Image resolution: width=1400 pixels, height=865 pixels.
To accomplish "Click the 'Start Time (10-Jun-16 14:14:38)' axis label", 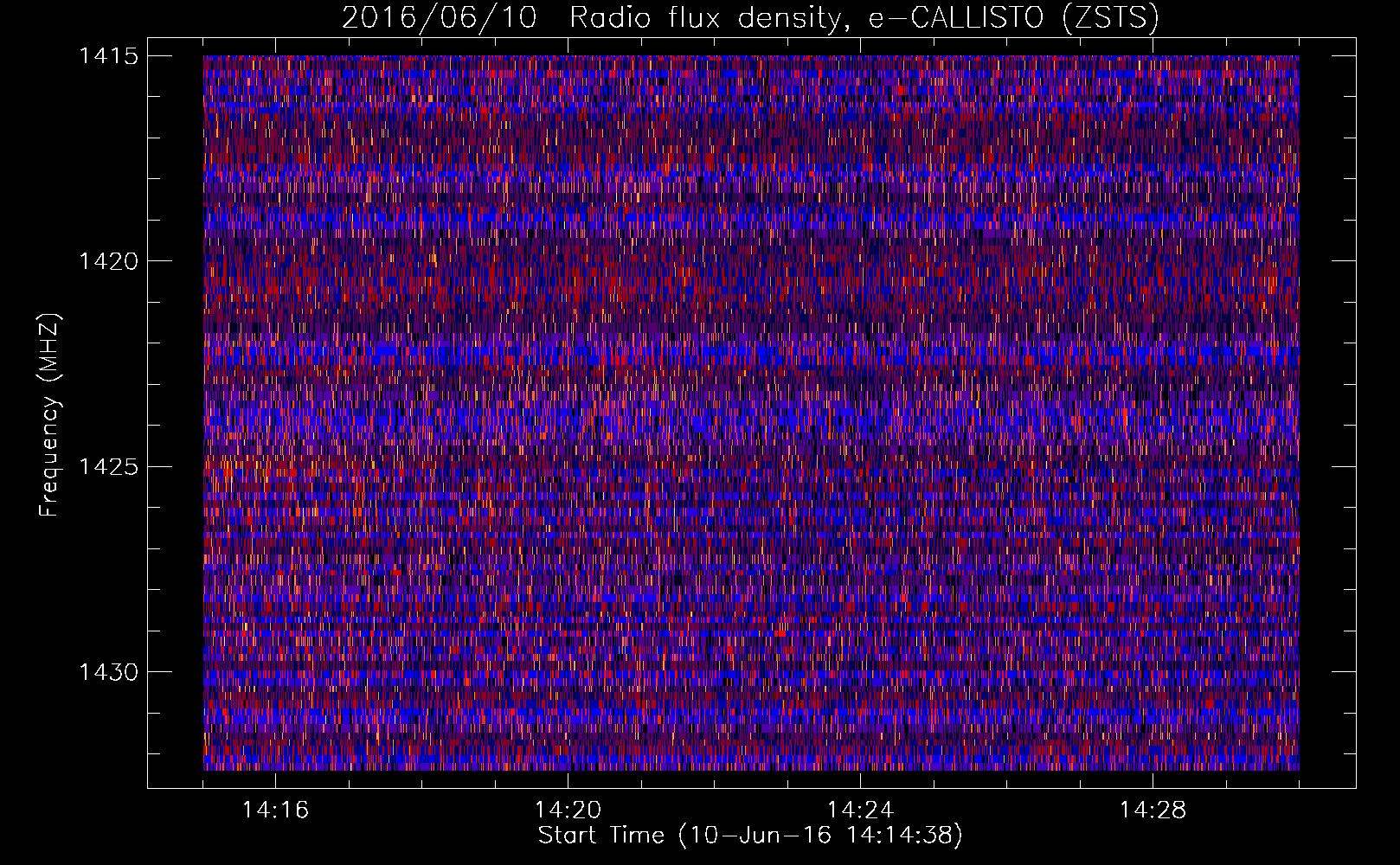I will (x=750, y=836).
